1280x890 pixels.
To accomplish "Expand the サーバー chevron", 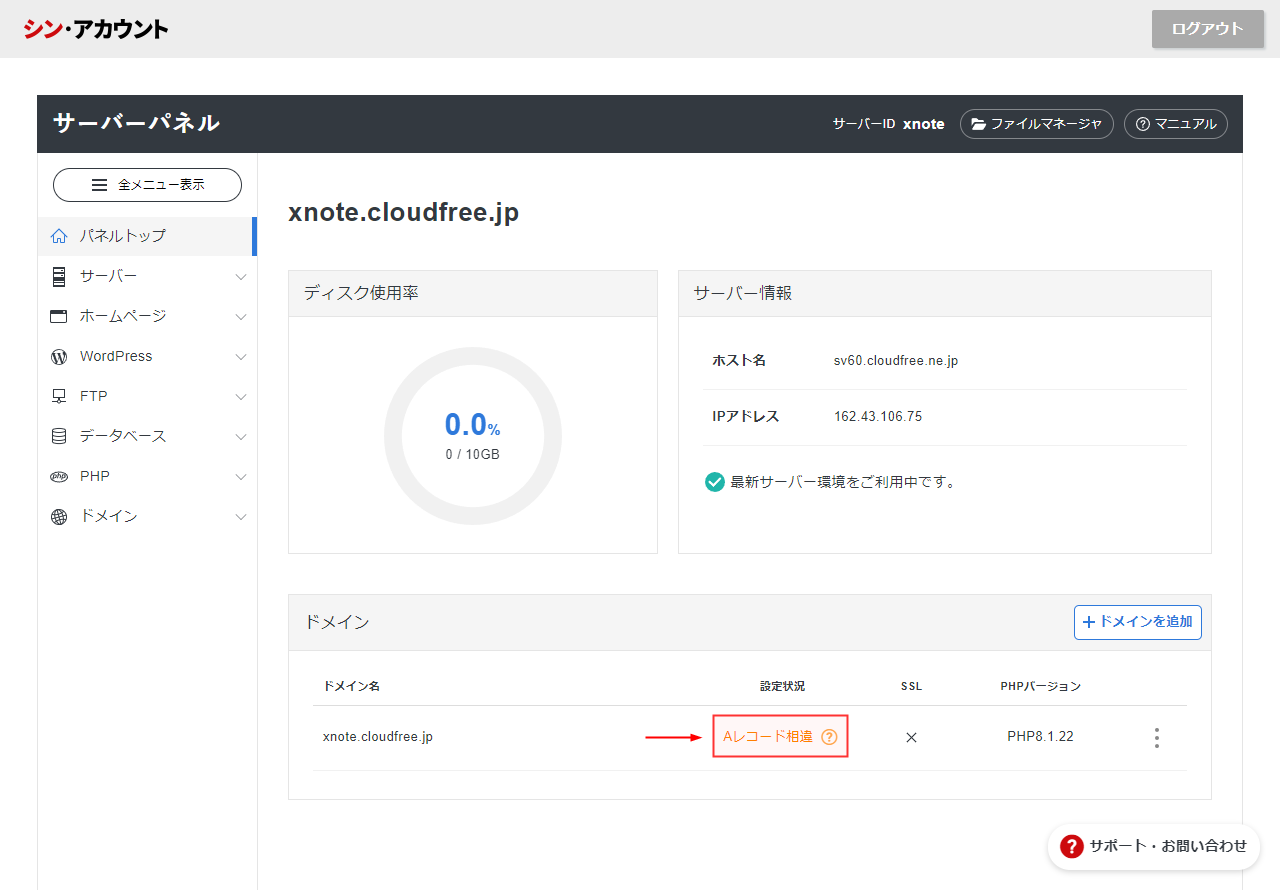I will click(x=240, y=276).
